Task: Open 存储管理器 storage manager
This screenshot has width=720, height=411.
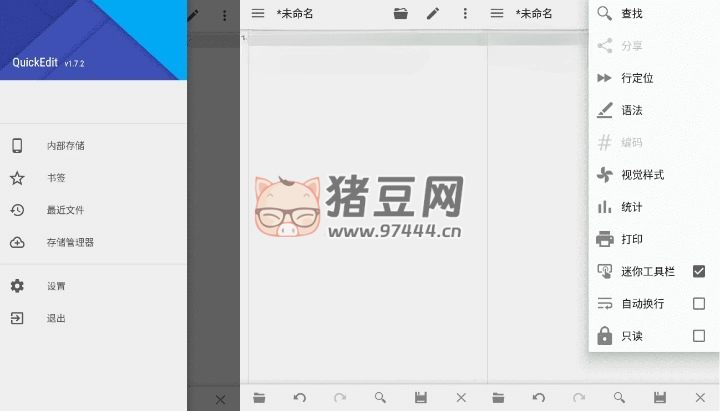Action: tap(70, 242)
